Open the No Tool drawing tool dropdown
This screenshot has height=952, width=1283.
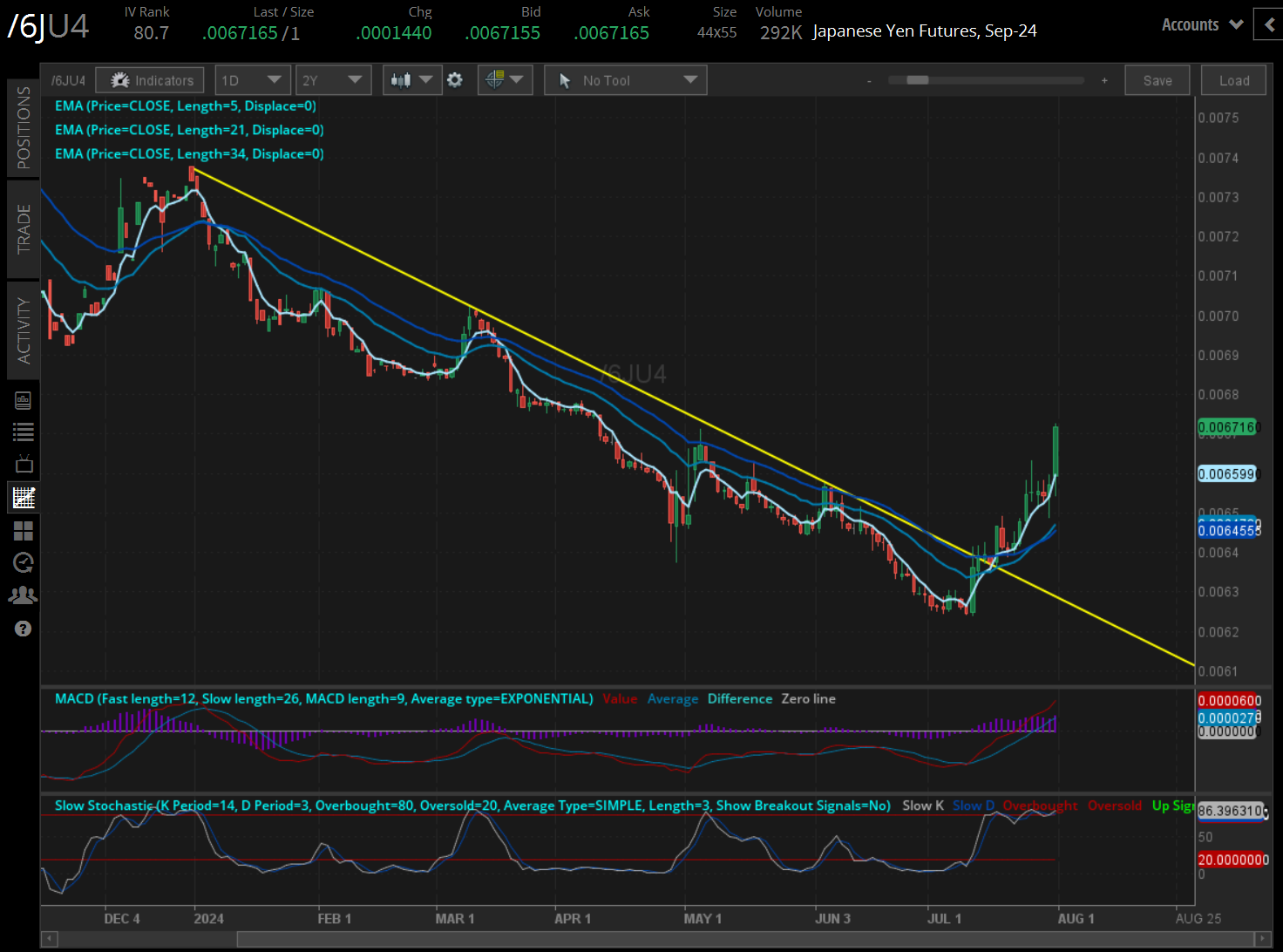pyautogui.click(x=625, y=80)
